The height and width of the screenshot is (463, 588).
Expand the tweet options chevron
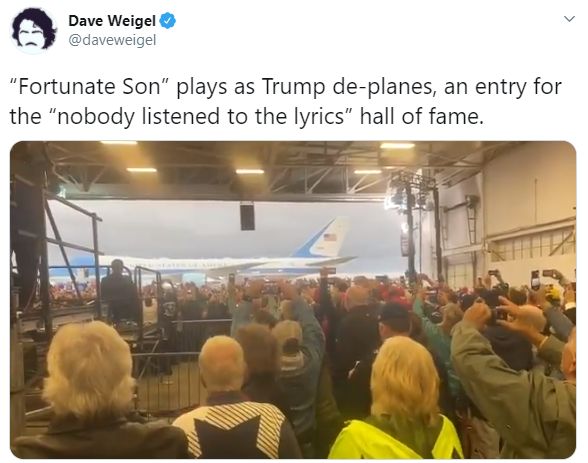[569, 19]
